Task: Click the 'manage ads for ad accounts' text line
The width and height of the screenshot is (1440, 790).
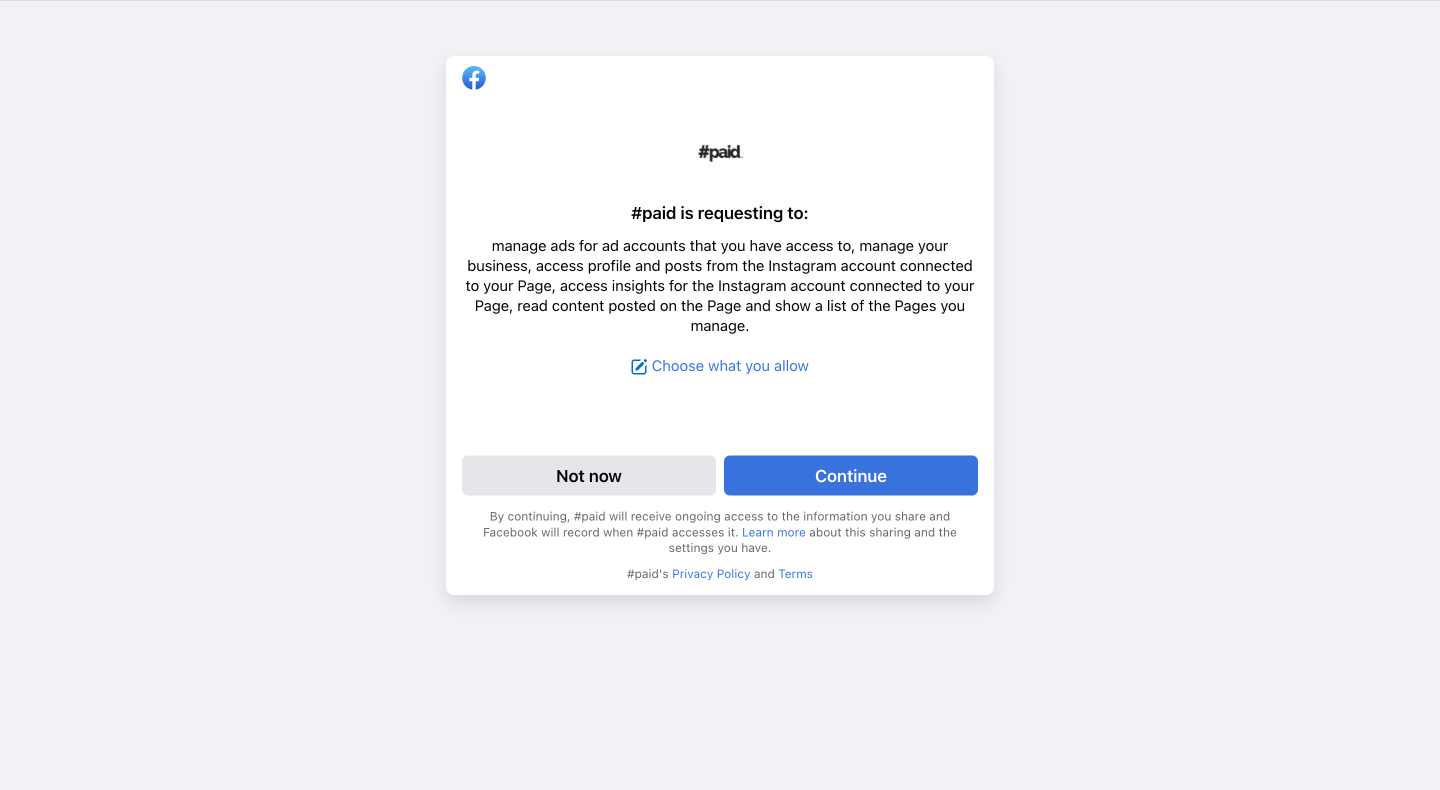Action: [x=720, y=246]
